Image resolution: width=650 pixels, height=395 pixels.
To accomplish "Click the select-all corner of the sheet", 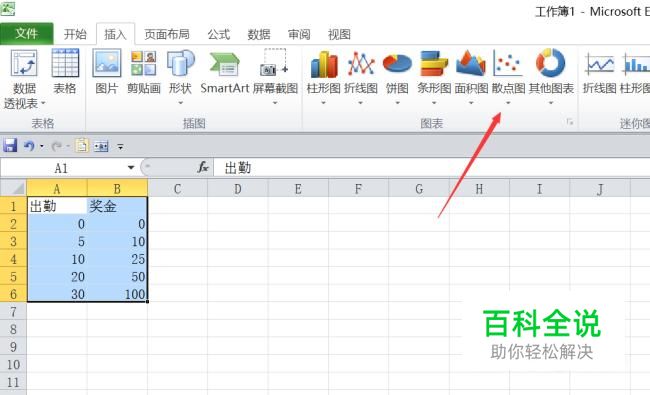I will 13,189.
